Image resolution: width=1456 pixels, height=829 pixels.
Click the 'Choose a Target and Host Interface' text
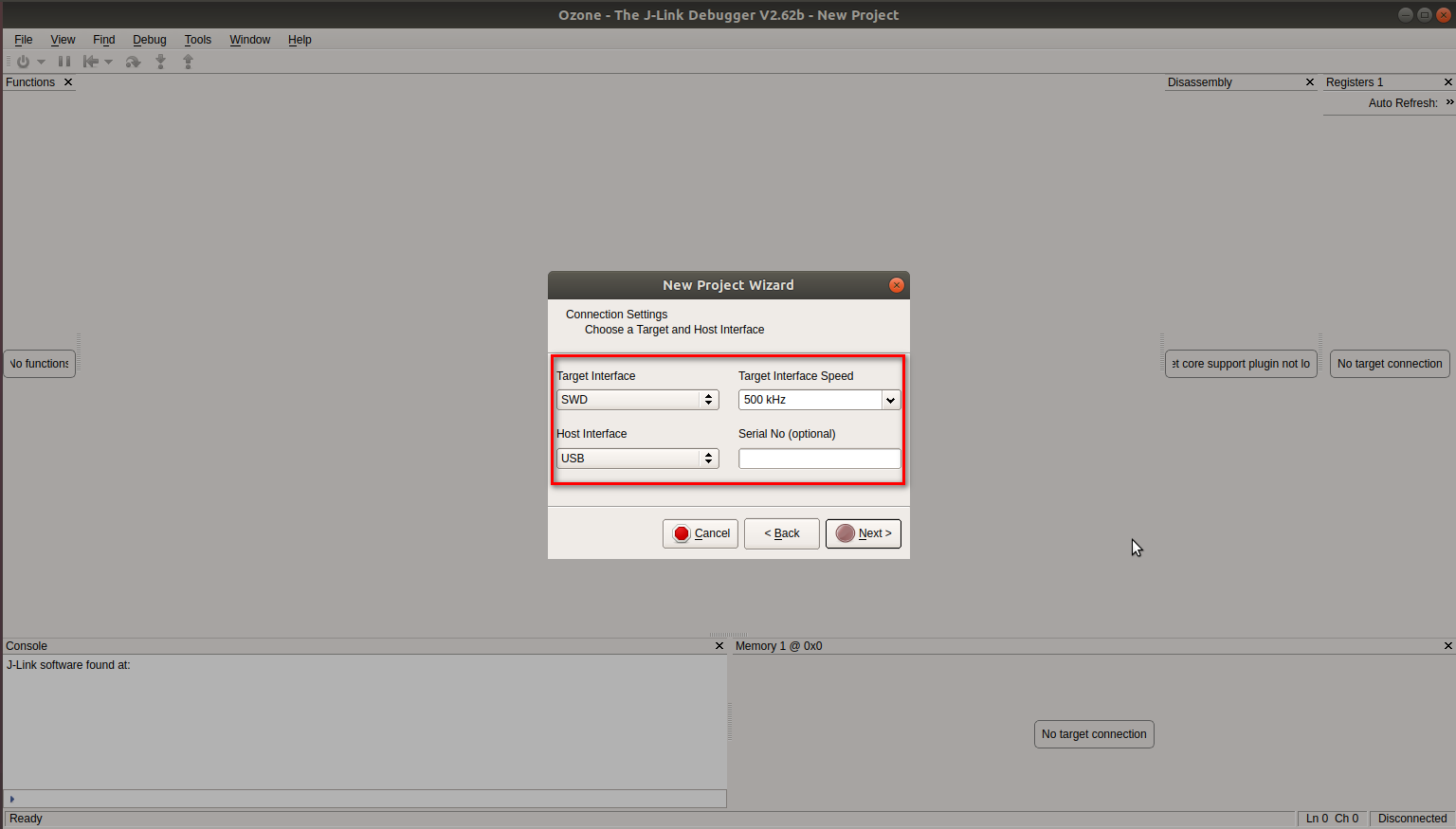coord(674,330)
